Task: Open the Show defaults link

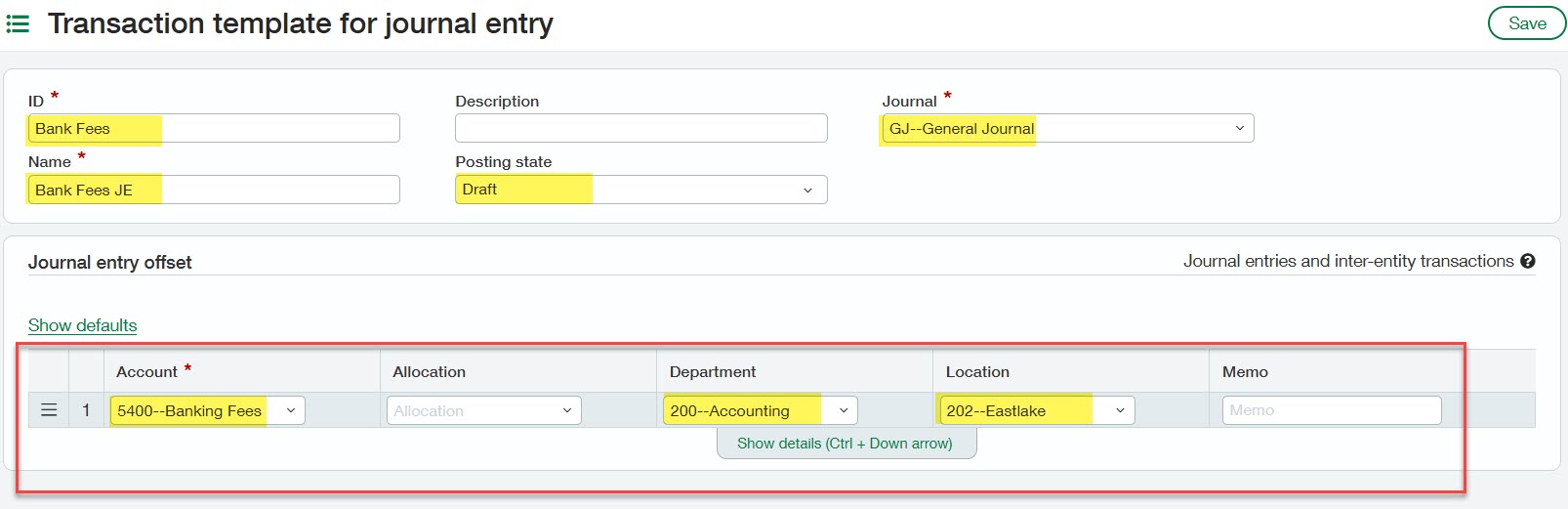Action: 82,325
